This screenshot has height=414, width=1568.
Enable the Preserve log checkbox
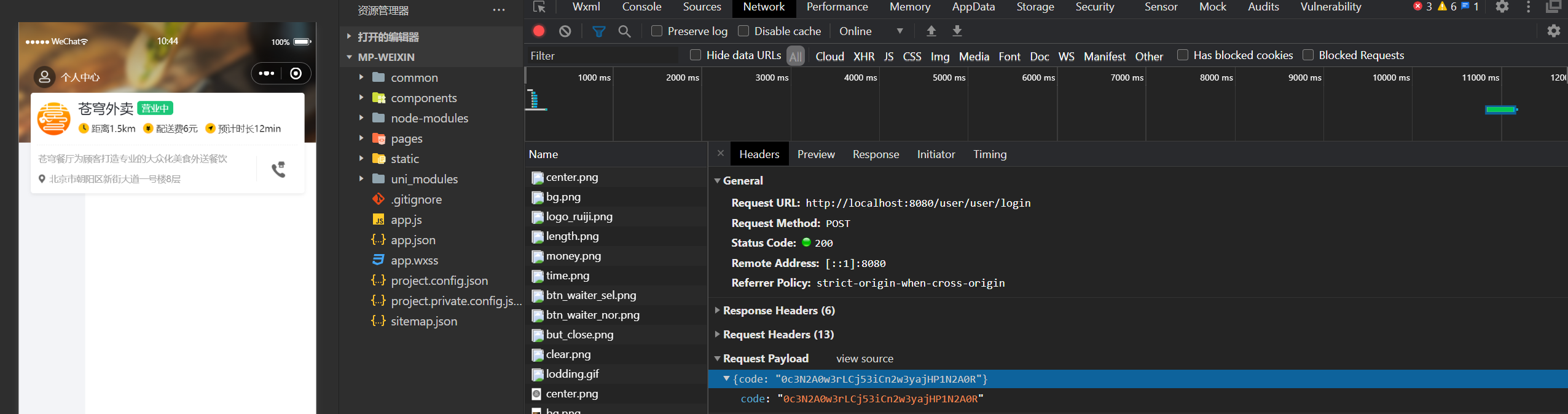(657, 31)
